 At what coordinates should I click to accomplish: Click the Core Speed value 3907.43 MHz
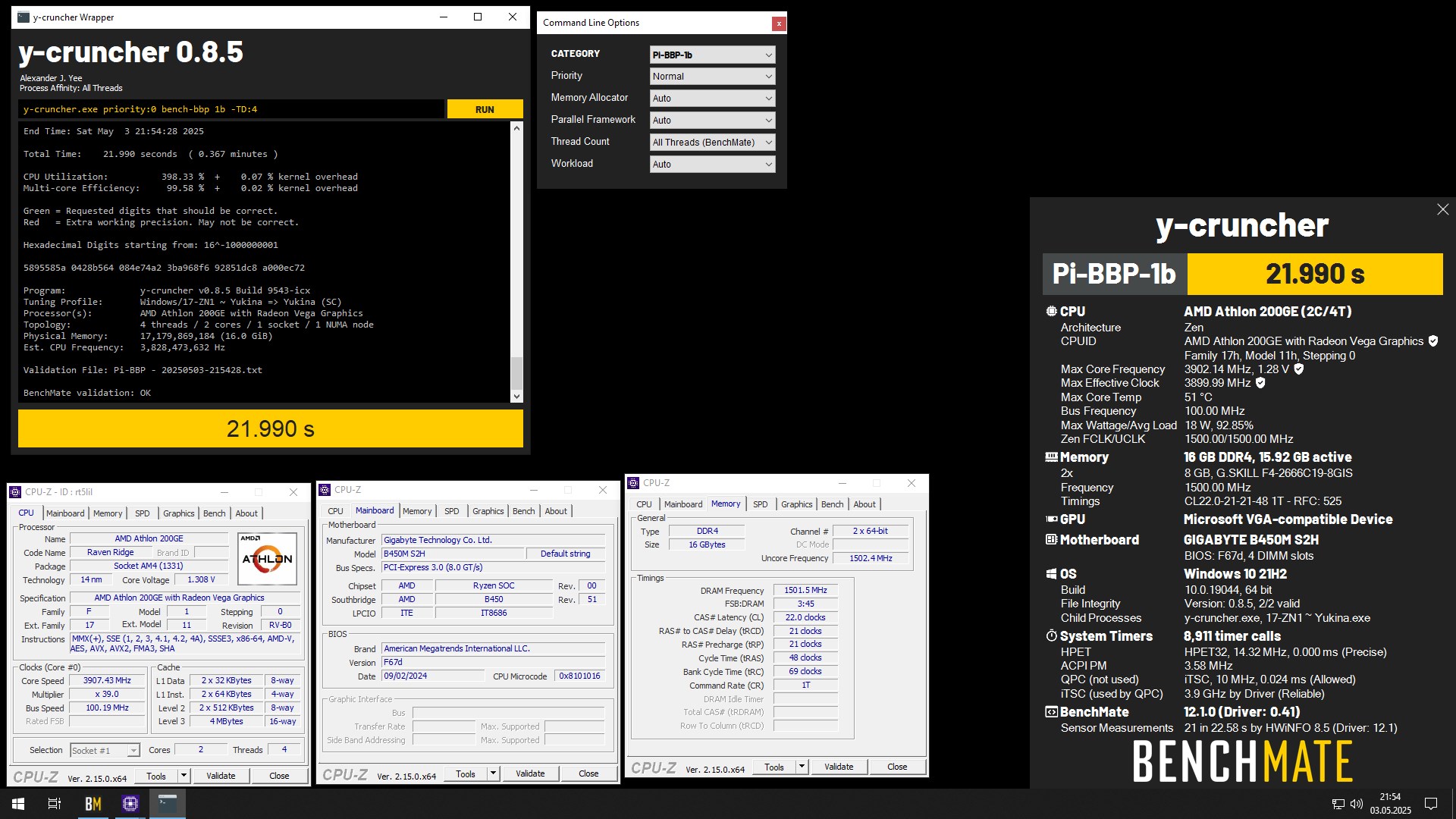[107, 681]
